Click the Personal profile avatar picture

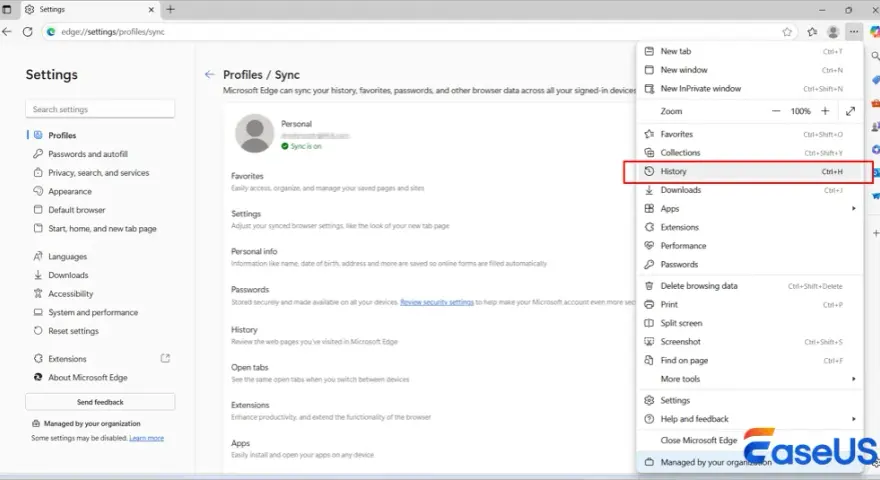[x=254, y=134]
